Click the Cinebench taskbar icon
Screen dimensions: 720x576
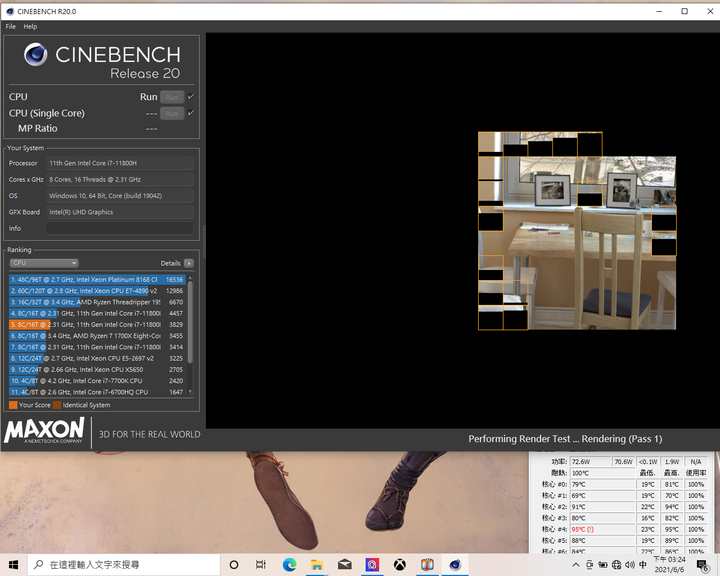[x=455, y=565]
